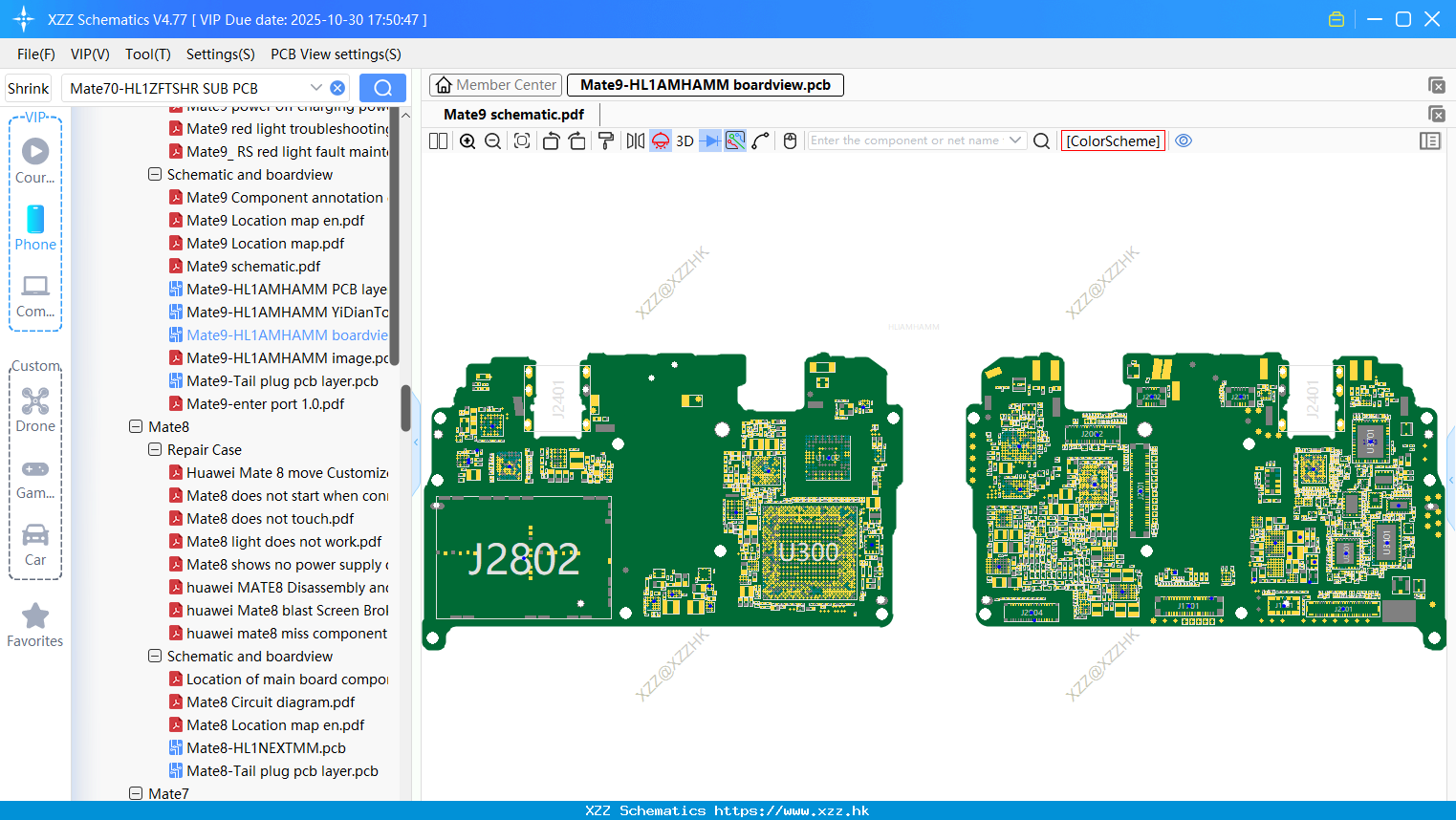Toggle the eye visibility icon
This screenshot has height=820, width=1456.
click(1184, 141)
